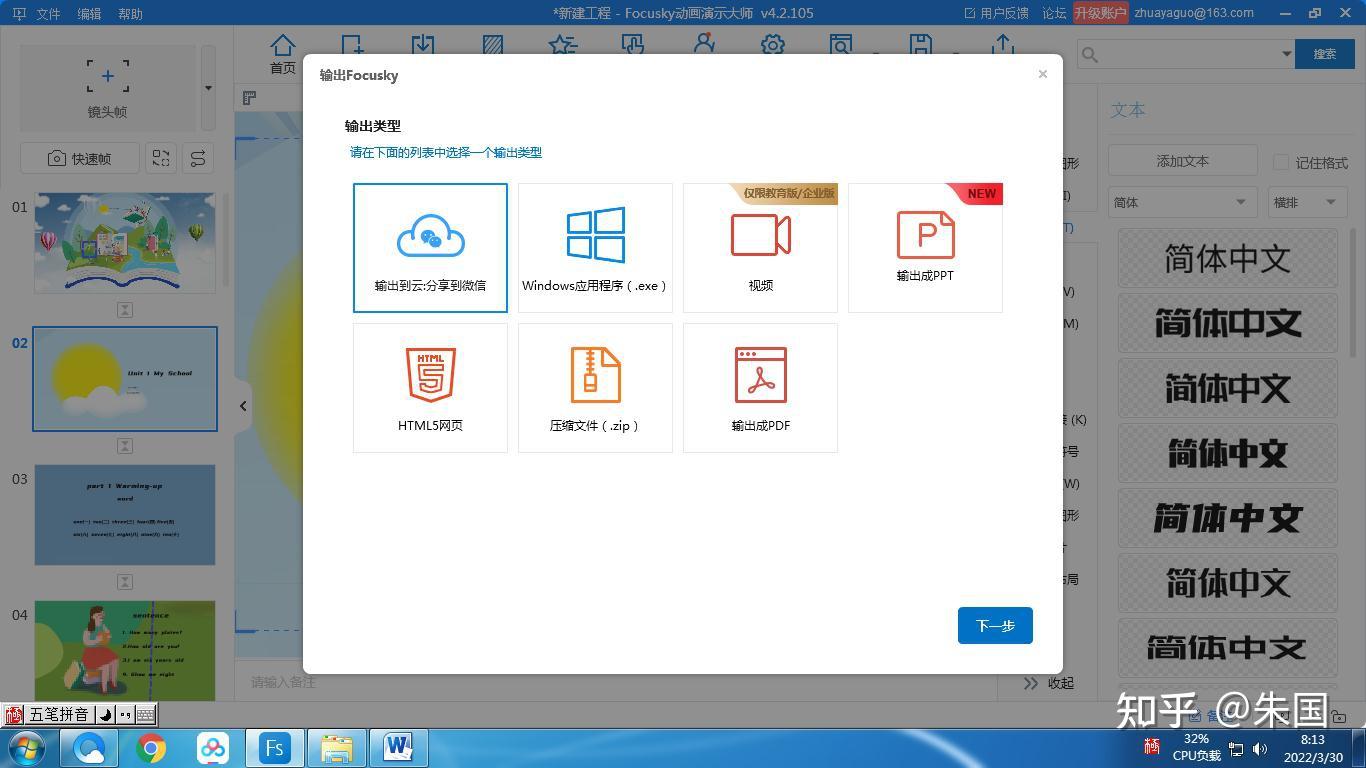This screenshot has width=1366, height=768.
Task: Choose 压缩文件 (.zip) output
Action: pos(595,388)
